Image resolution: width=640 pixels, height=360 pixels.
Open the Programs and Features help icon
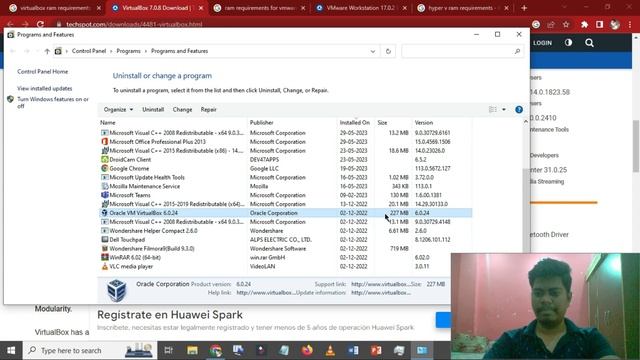(519, 109)
